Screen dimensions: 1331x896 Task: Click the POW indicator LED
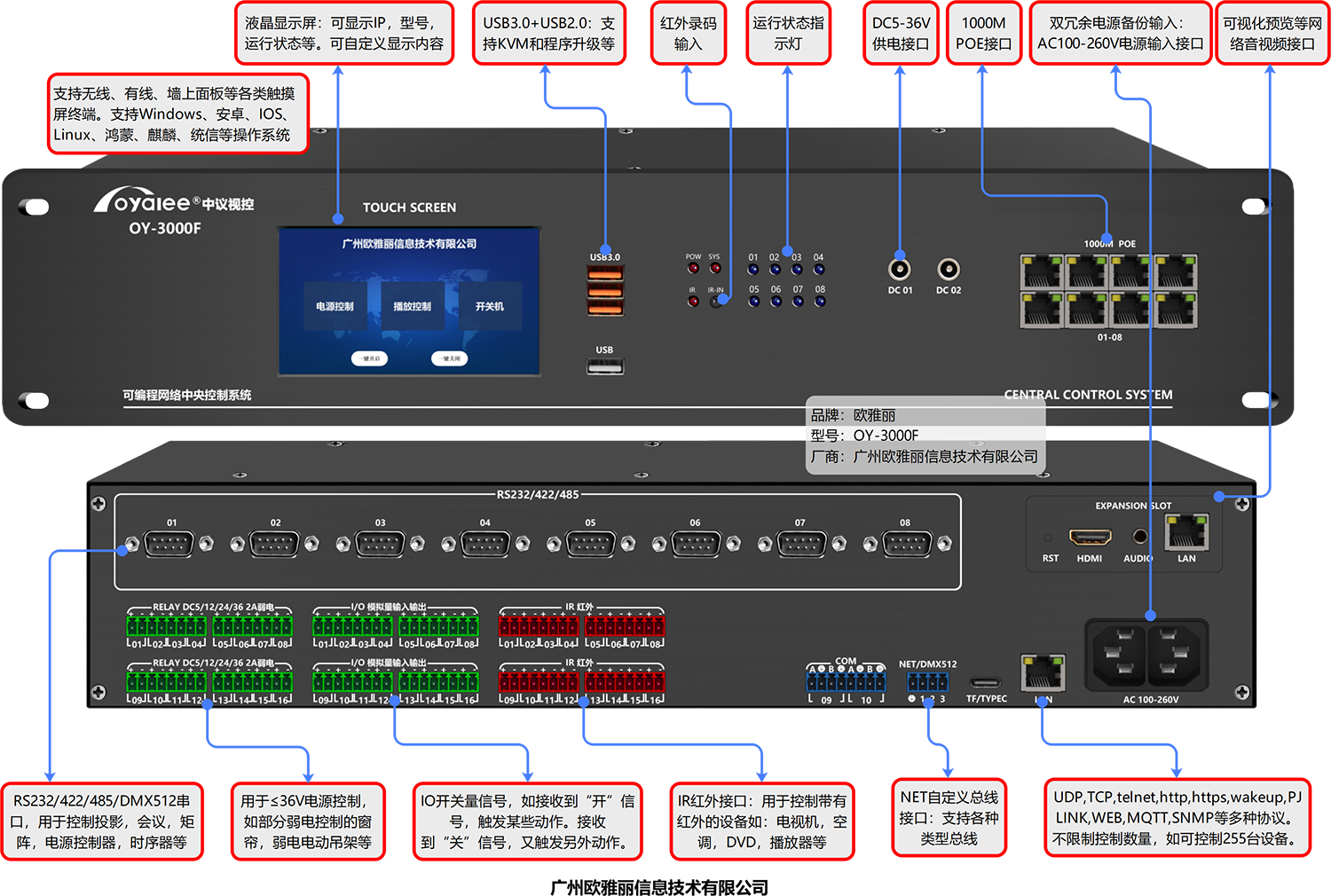pyautogui.click(x=693, y=268)
